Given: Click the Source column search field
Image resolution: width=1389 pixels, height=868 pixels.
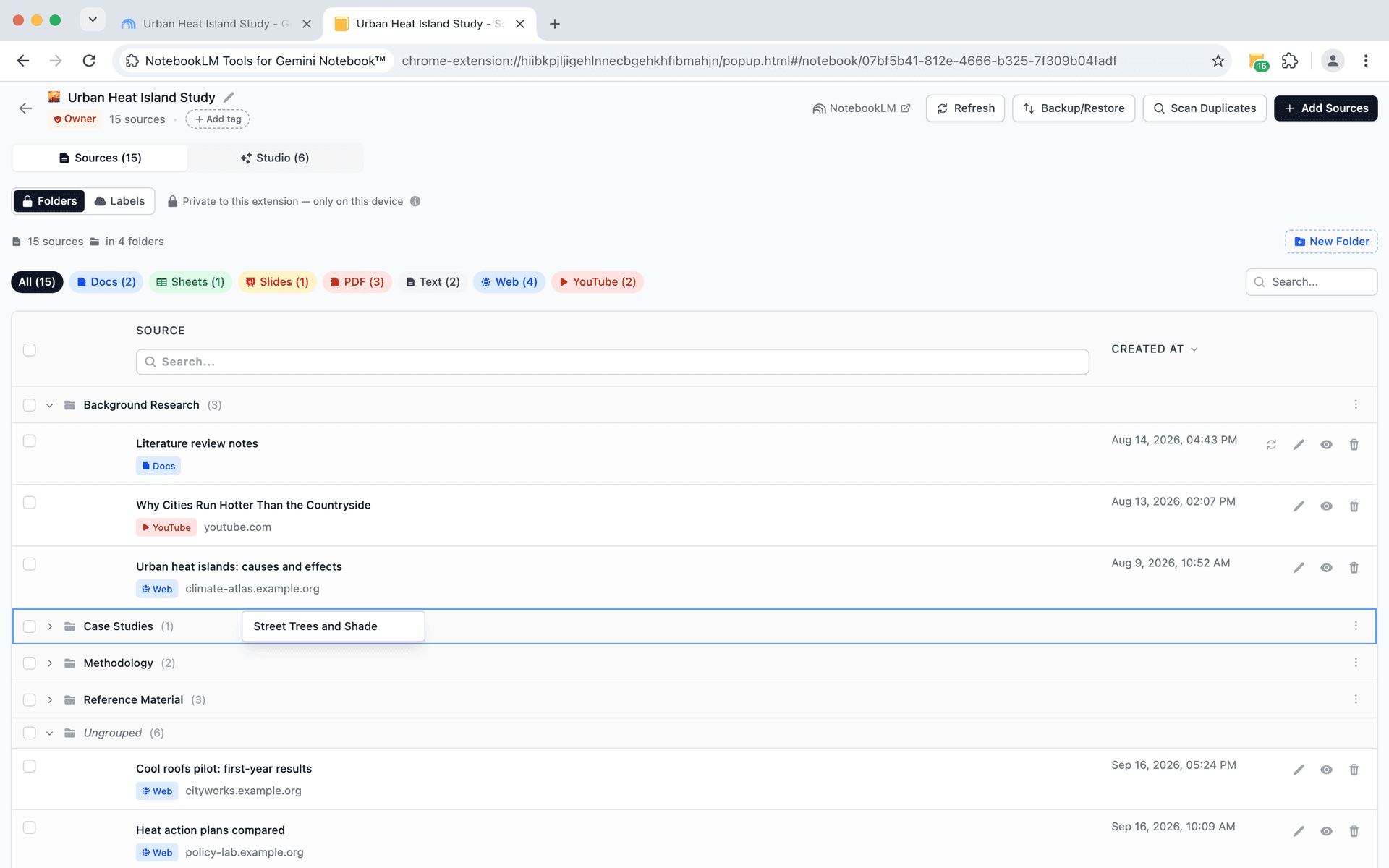Looking at the screenshot, I should (x=612, y=362).
